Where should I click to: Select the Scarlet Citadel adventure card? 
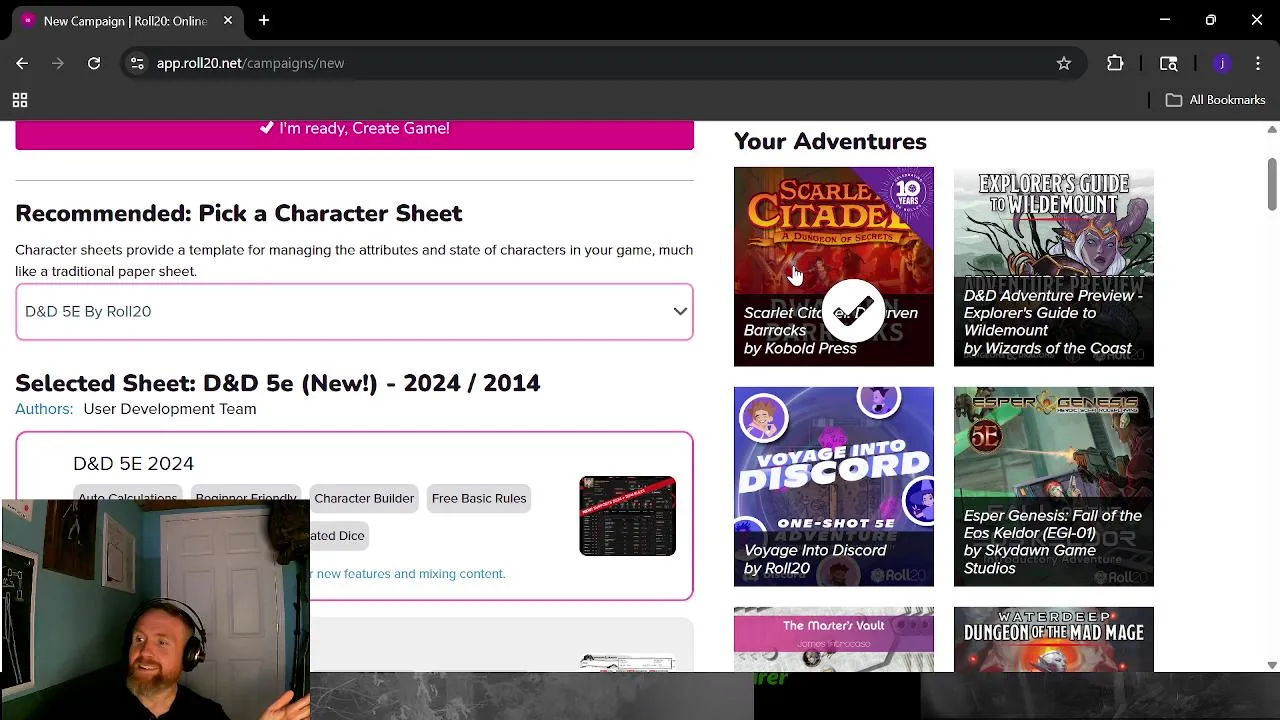pos(834,266)
